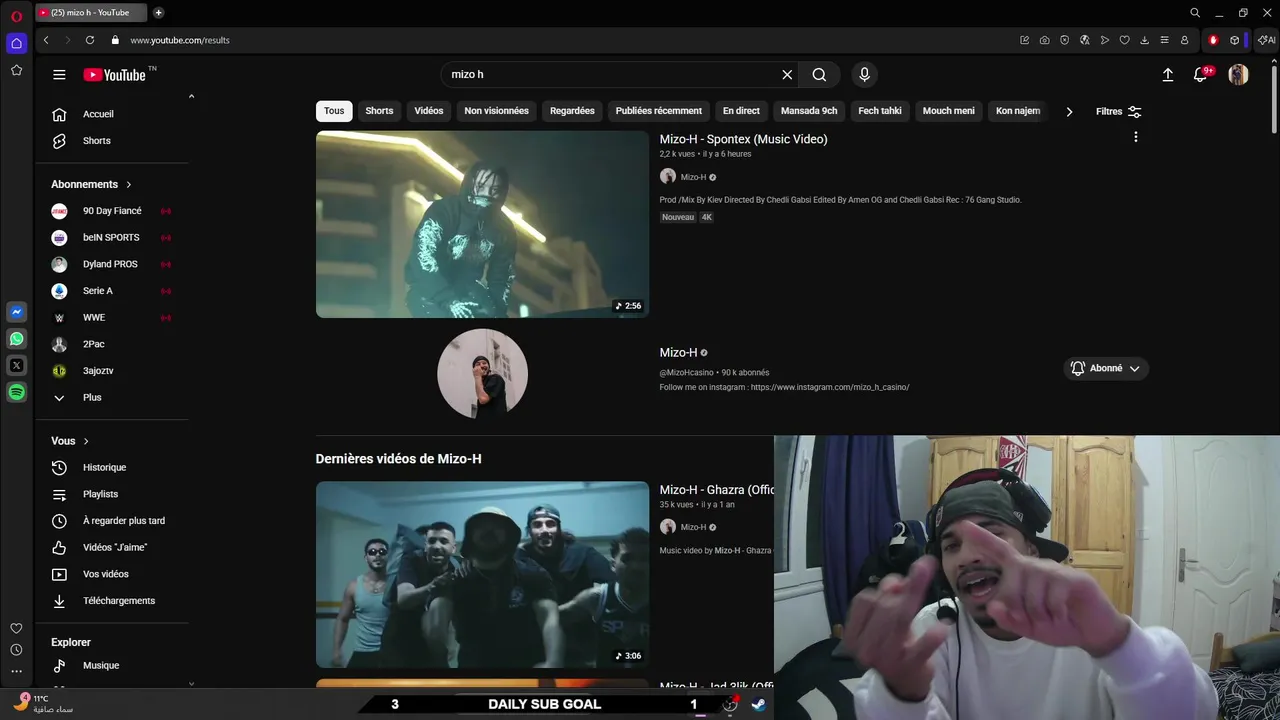Play the Ghazra video thumbnail
The width and height of the screenshot is (1280, 720).
[482, 574]
